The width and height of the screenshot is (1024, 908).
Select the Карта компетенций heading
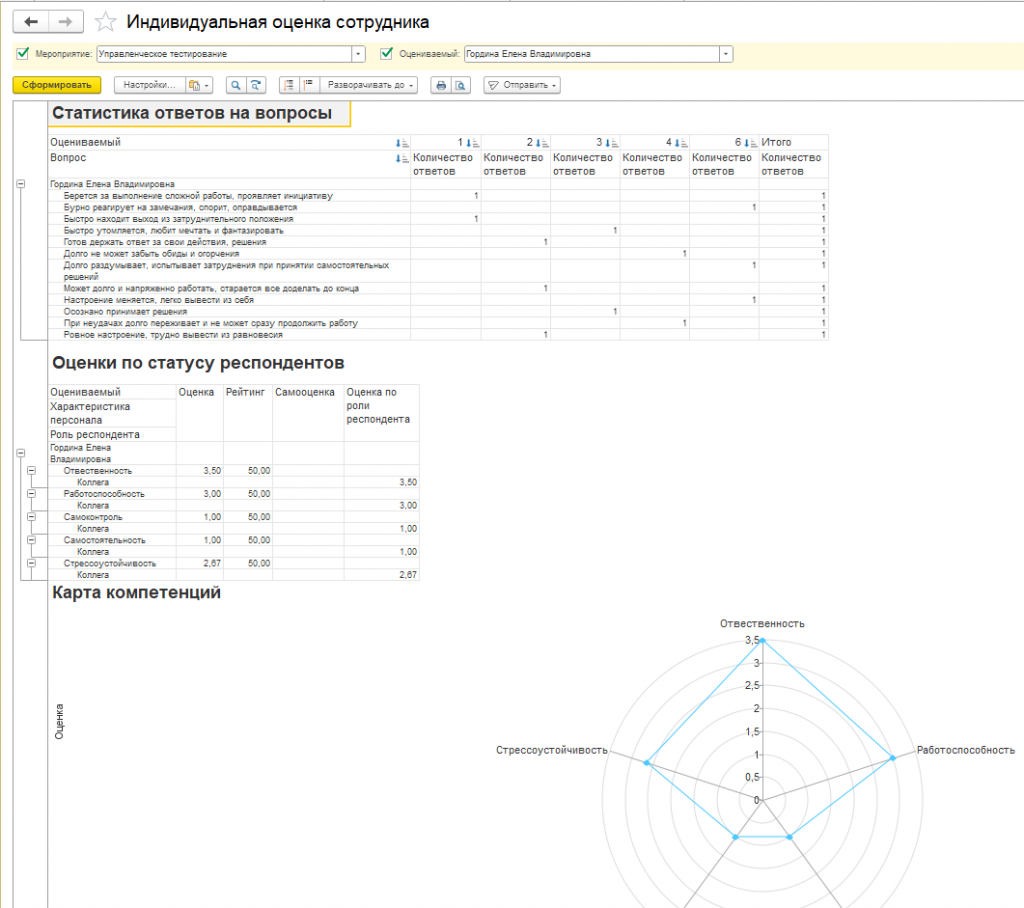136,592
